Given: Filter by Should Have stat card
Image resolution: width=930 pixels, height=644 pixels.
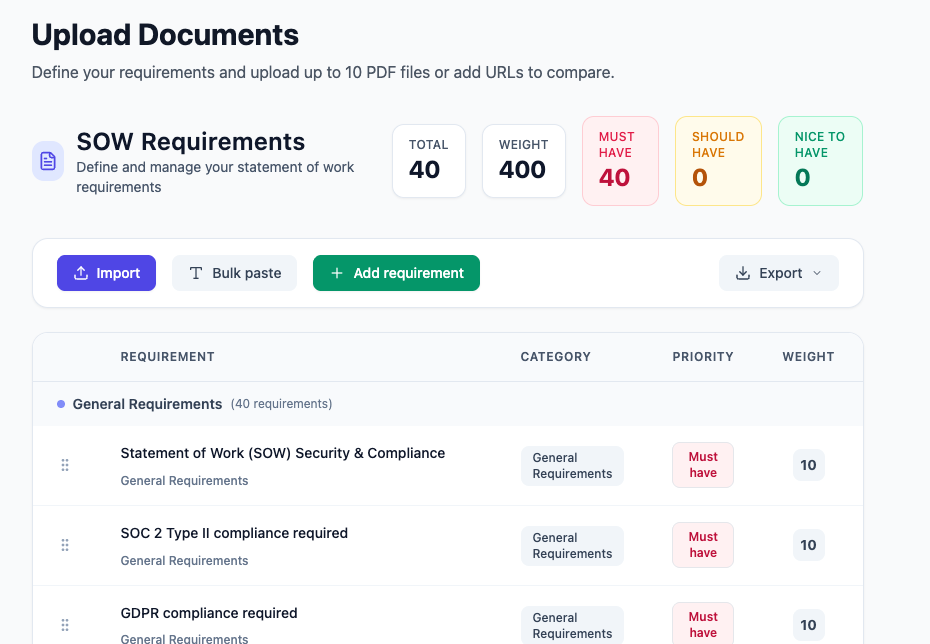Looking at the screenshot, I should pos(718,161).
